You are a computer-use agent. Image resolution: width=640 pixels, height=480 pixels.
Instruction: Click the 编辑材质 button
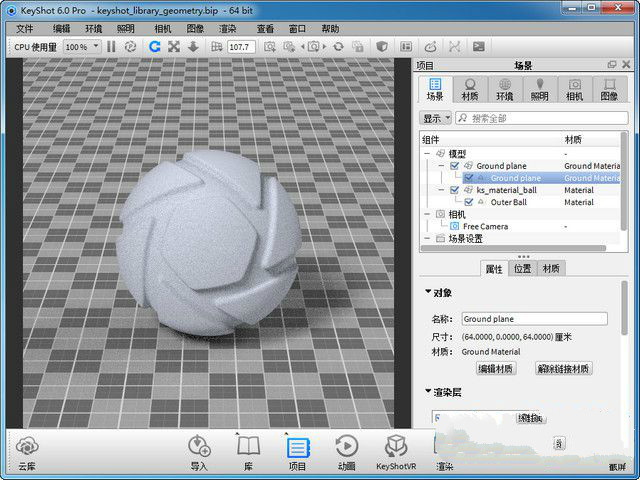coord(494,368)
